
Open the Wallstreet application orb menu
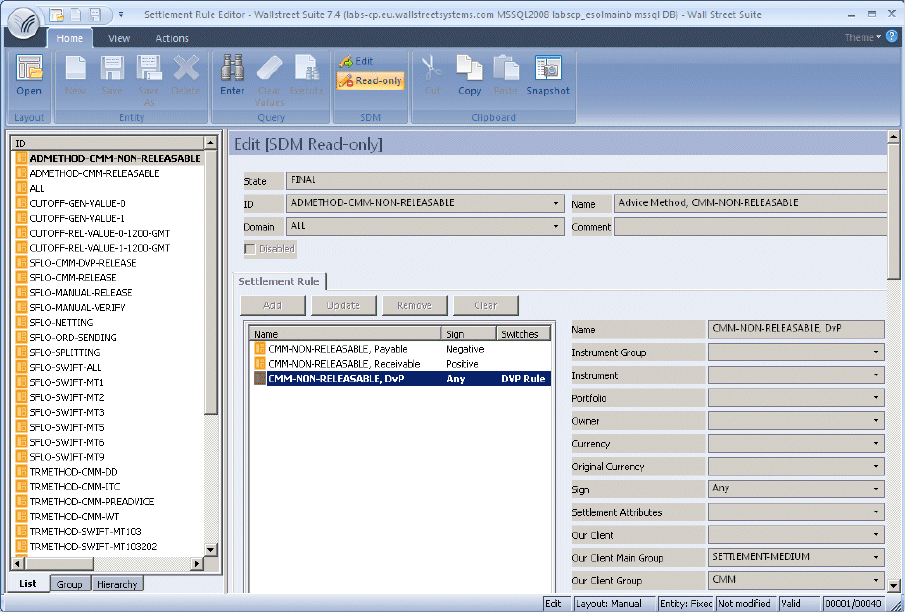click(24, 23)
